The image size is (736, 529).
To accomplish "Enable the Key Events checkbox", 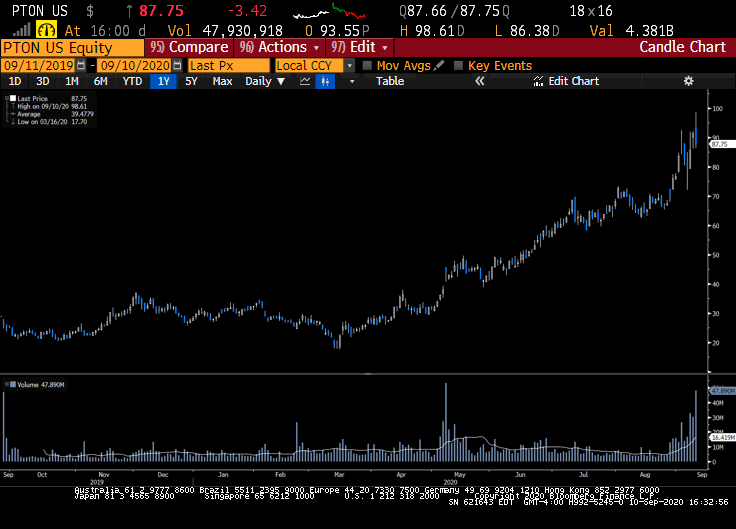I will click(x=459, y=65).
